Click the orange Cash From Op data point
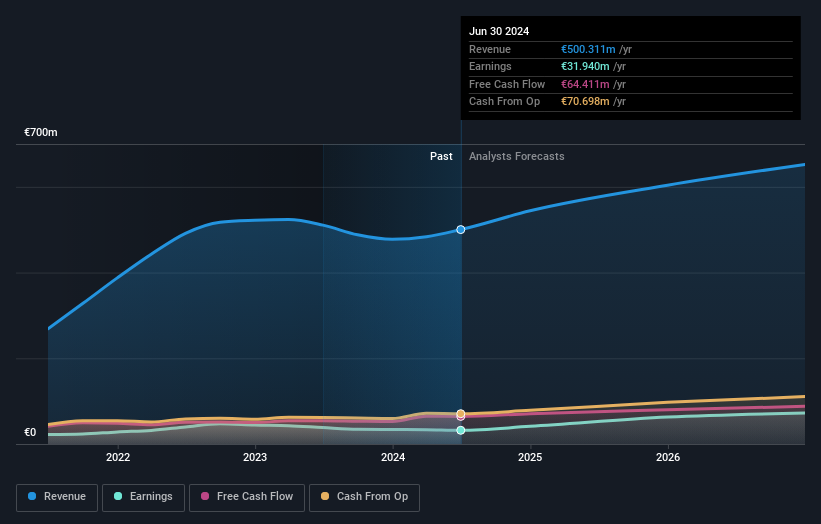 click(x=461, y=414)
